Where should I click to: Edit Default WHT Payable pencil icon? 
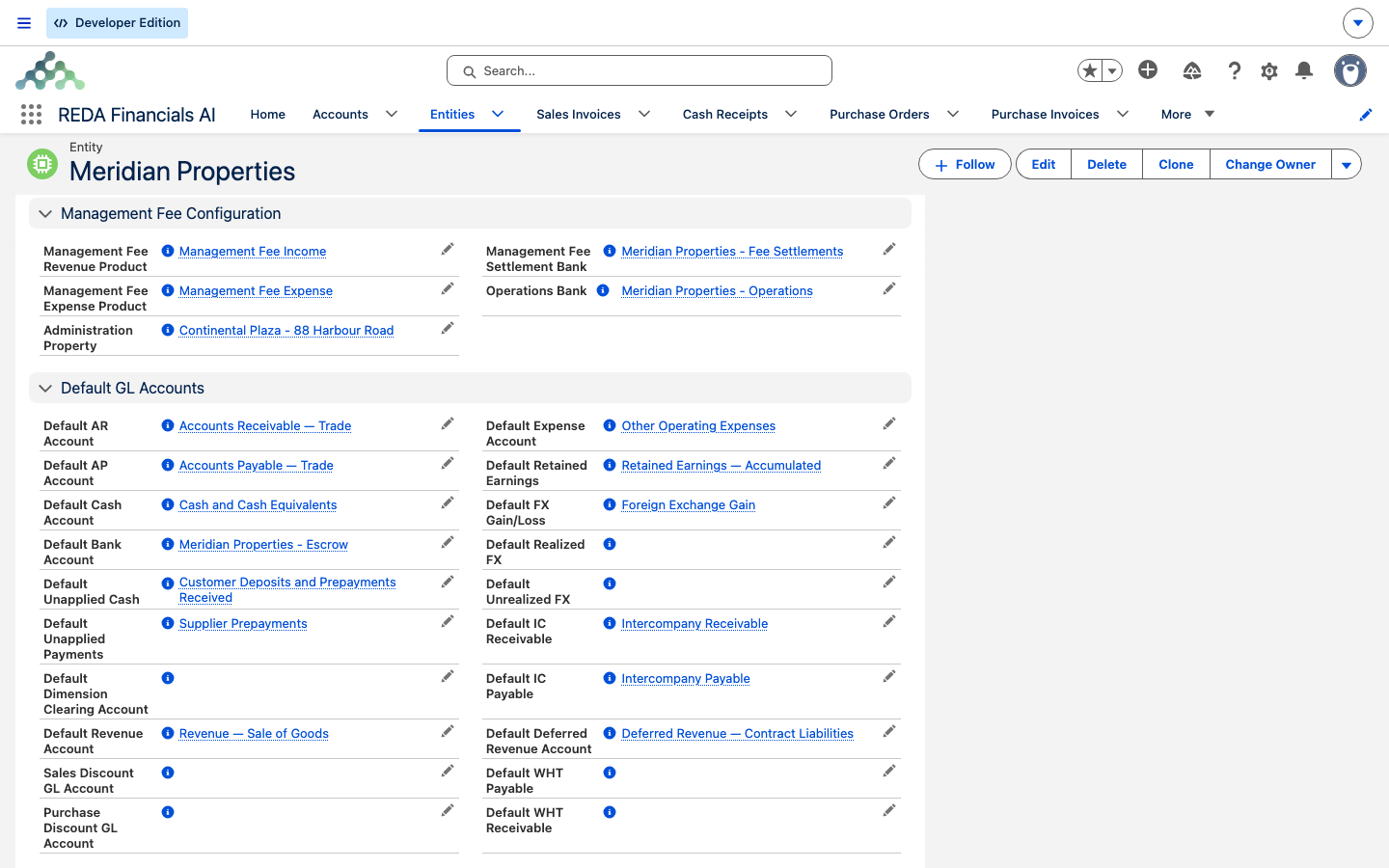[x=889, y=772]
